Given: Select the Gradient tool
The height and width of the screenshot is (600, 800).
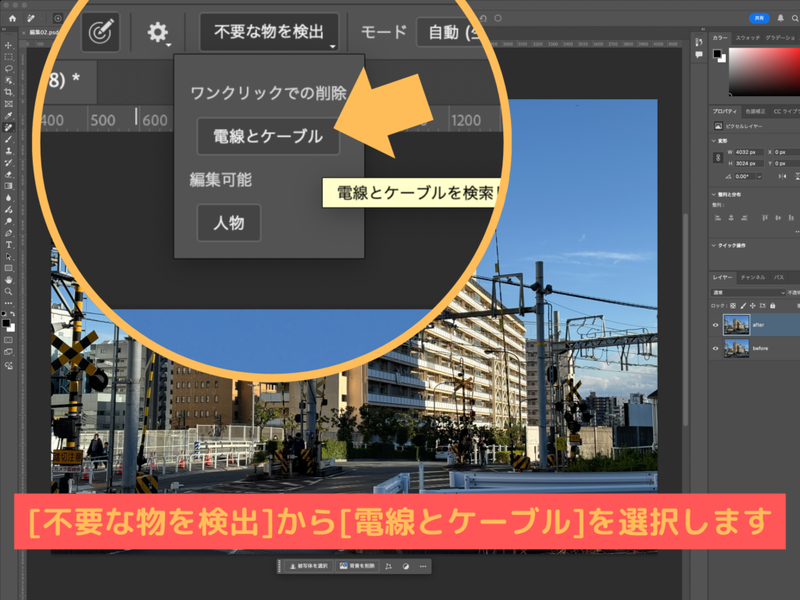Looking at the screenshot, I should [8, 186].
